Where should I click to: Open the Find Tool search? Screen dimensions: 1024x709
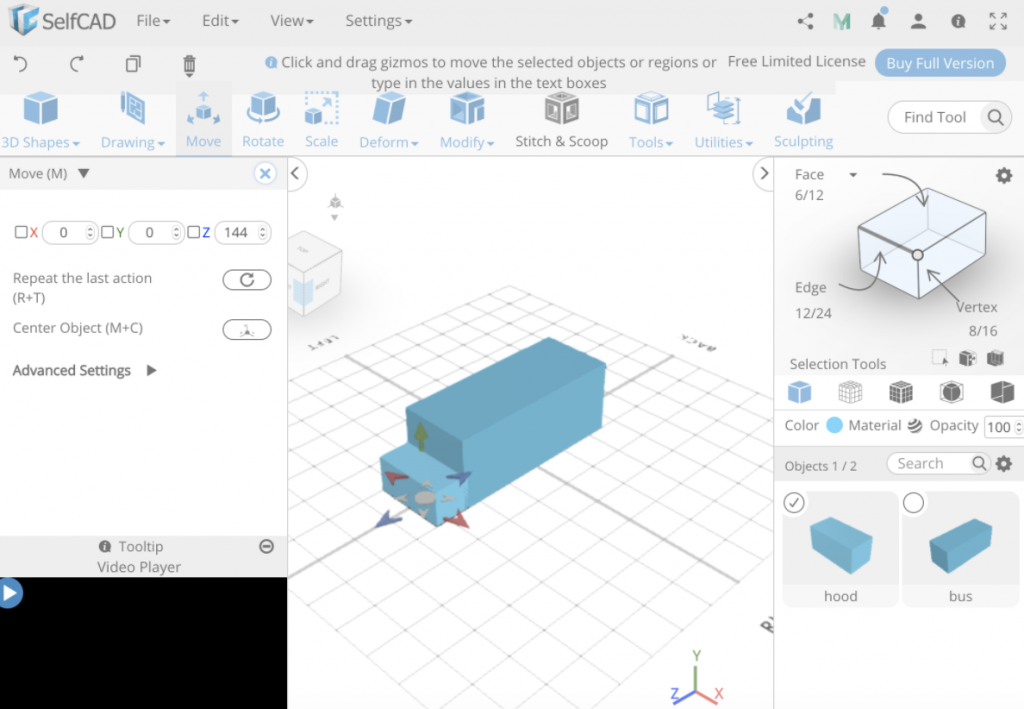click(946, 117)
